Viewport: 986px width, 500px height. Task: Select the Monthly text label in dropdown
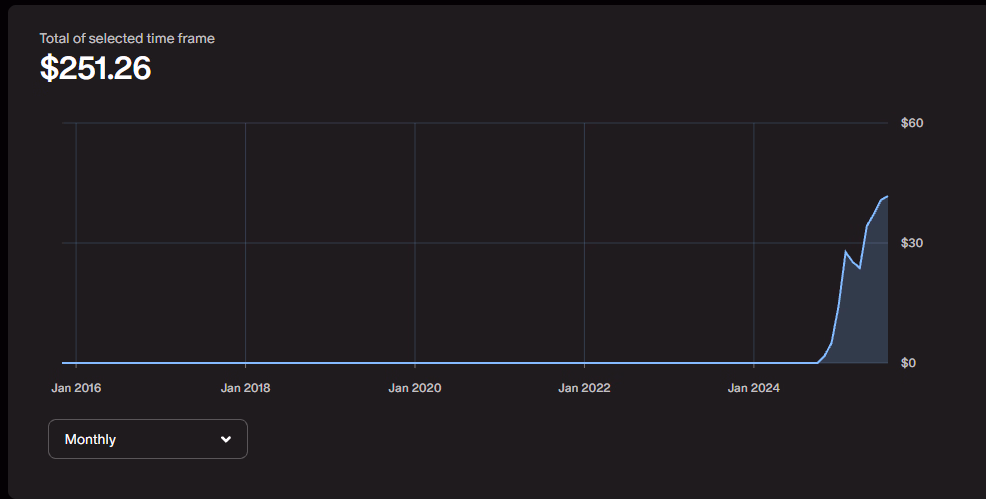[90, 439]
